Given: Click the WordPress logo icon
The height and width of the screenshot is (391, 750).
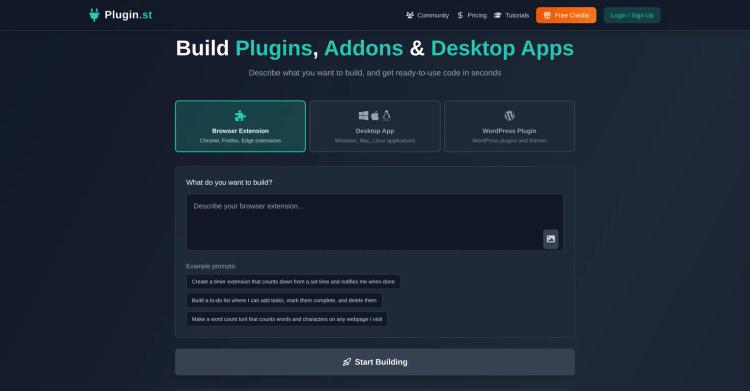Looking at the screenshot, I should tap(509, 115).
